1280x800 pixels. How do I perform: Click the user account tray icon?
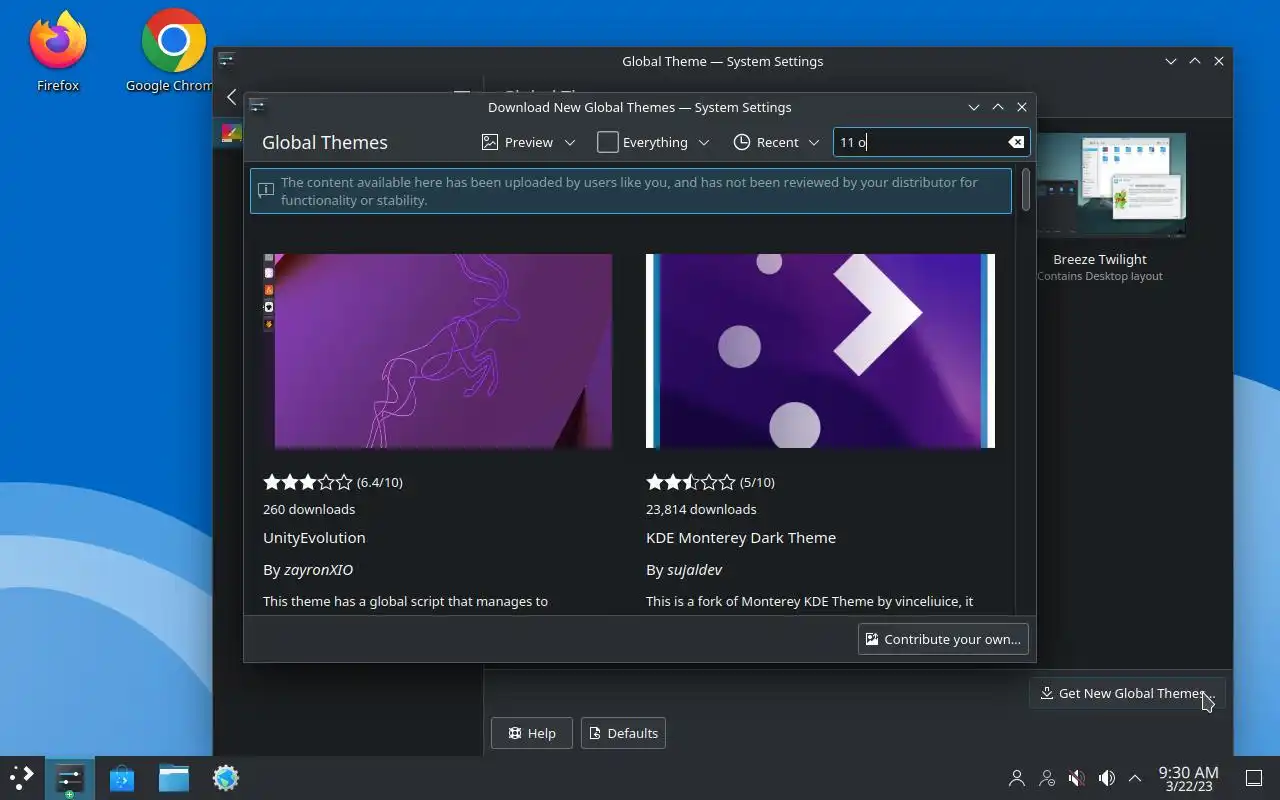pyautogui.click(x=1017, y=777)
